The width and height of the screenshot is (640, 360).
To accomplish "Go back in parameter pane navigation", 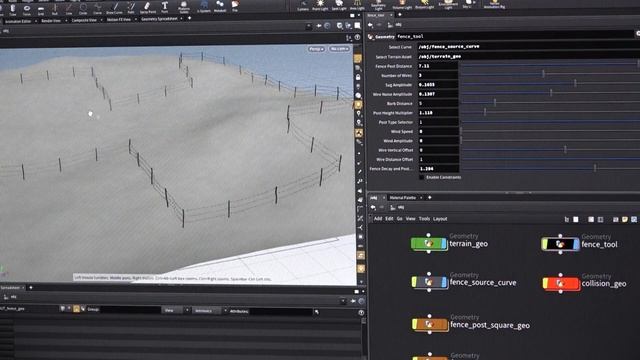I will (x=371, y=25).
